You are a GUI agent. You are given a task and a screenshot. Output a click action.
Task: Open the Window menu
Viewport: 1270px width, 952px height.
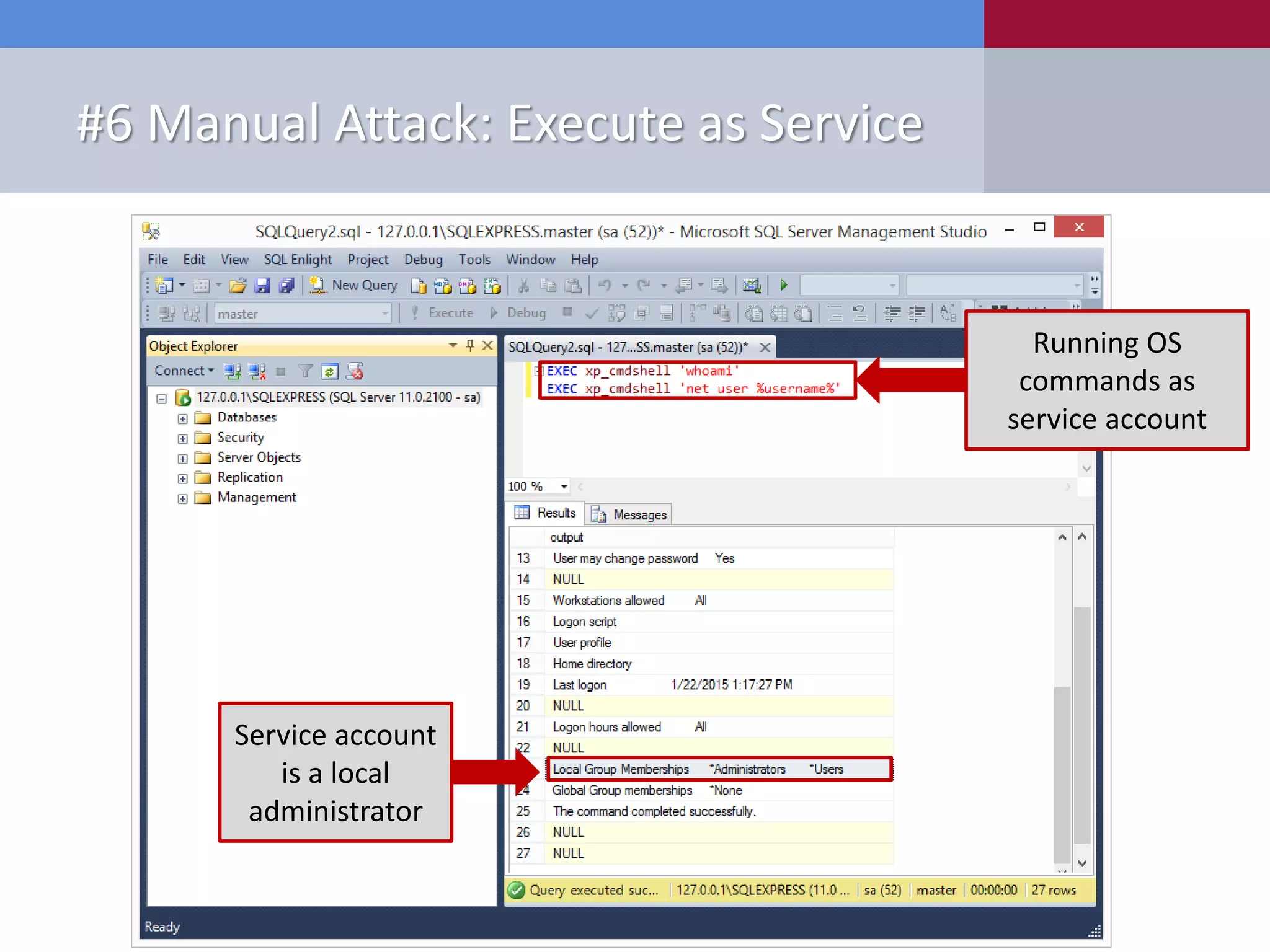coord(530,260)
